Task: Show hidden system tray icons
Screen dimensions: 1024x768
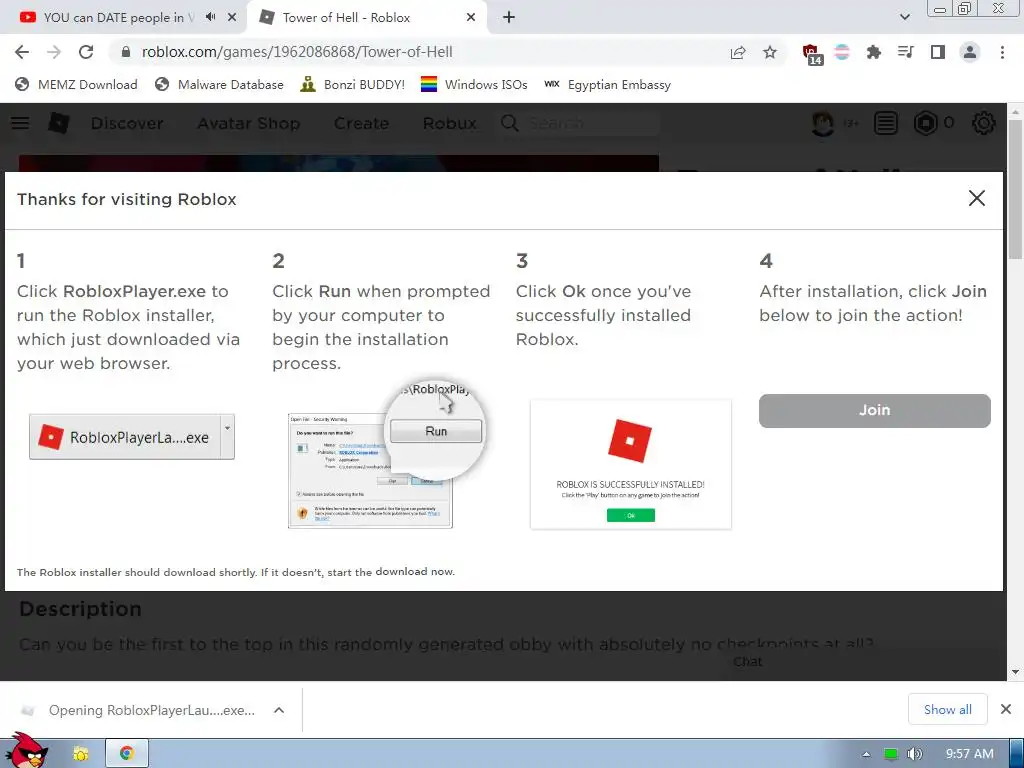Action: click(866, 754)
